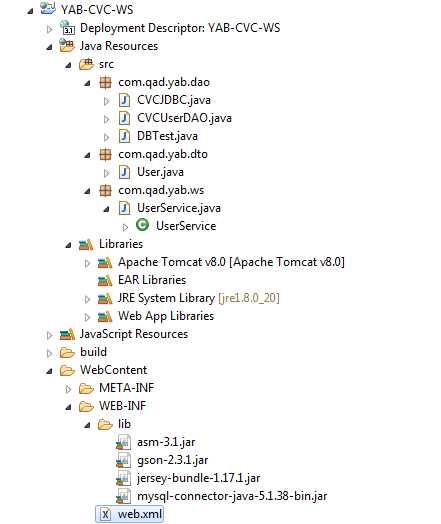Screen dimensions: 441x524
Task: Click the Apache Tomcat v8.0 library icon
Action: [x=105, y=263]
